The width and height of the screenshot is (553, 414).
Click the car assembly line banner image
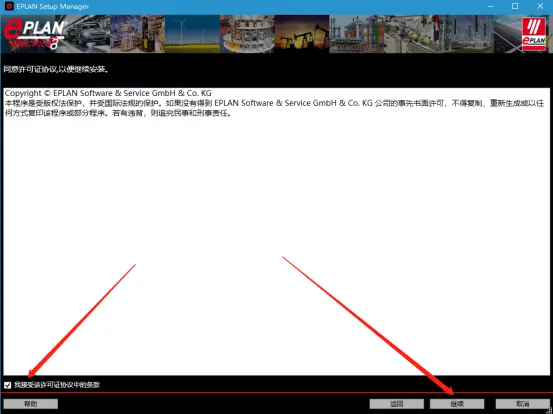pos(88,34)
